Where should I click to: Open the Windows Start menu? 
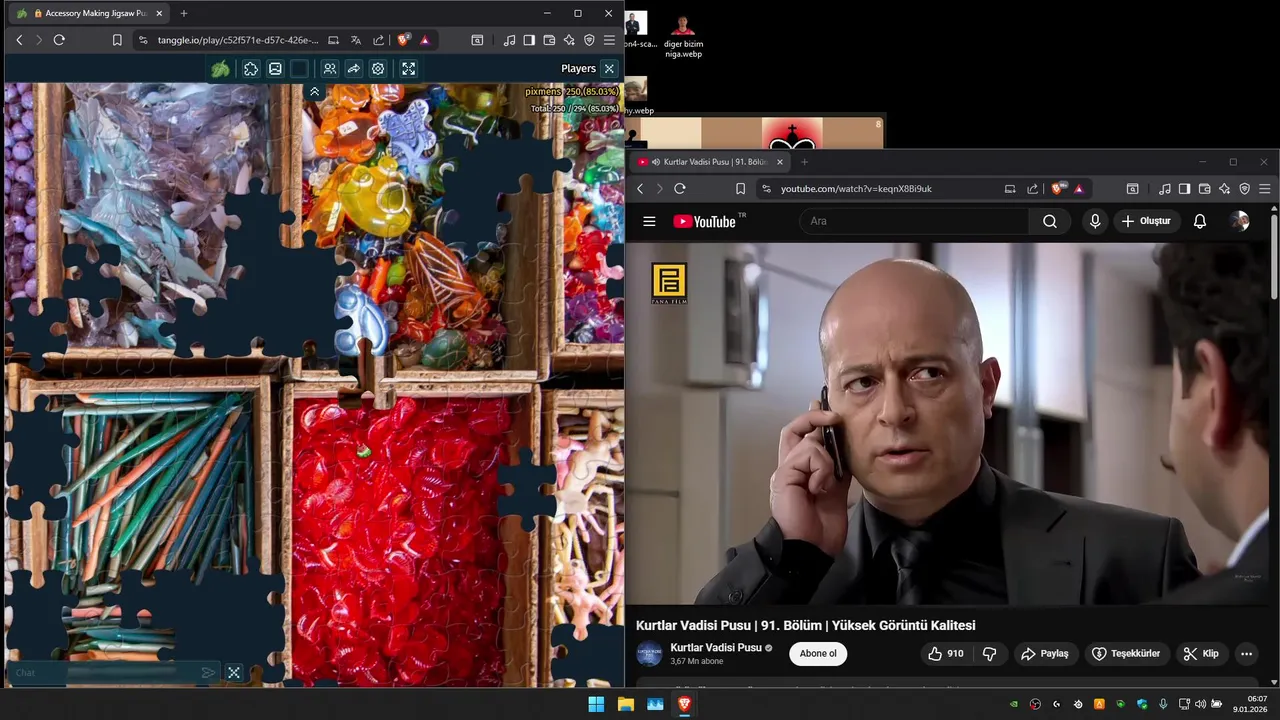click(x=596, y=704)
